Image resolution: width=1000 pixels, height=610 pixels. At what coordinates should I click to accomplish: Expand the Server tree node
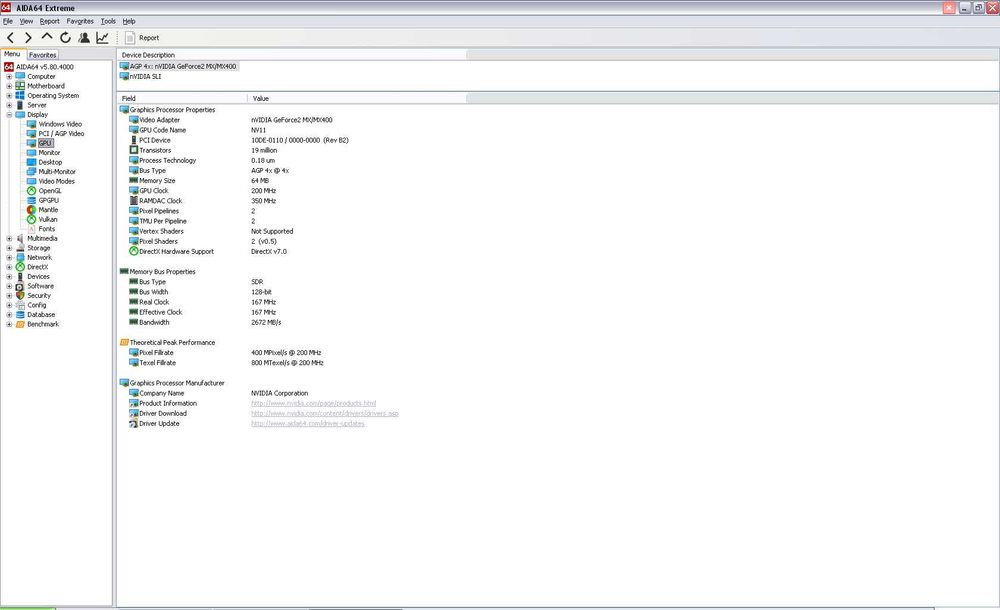(x=9, y=105)
